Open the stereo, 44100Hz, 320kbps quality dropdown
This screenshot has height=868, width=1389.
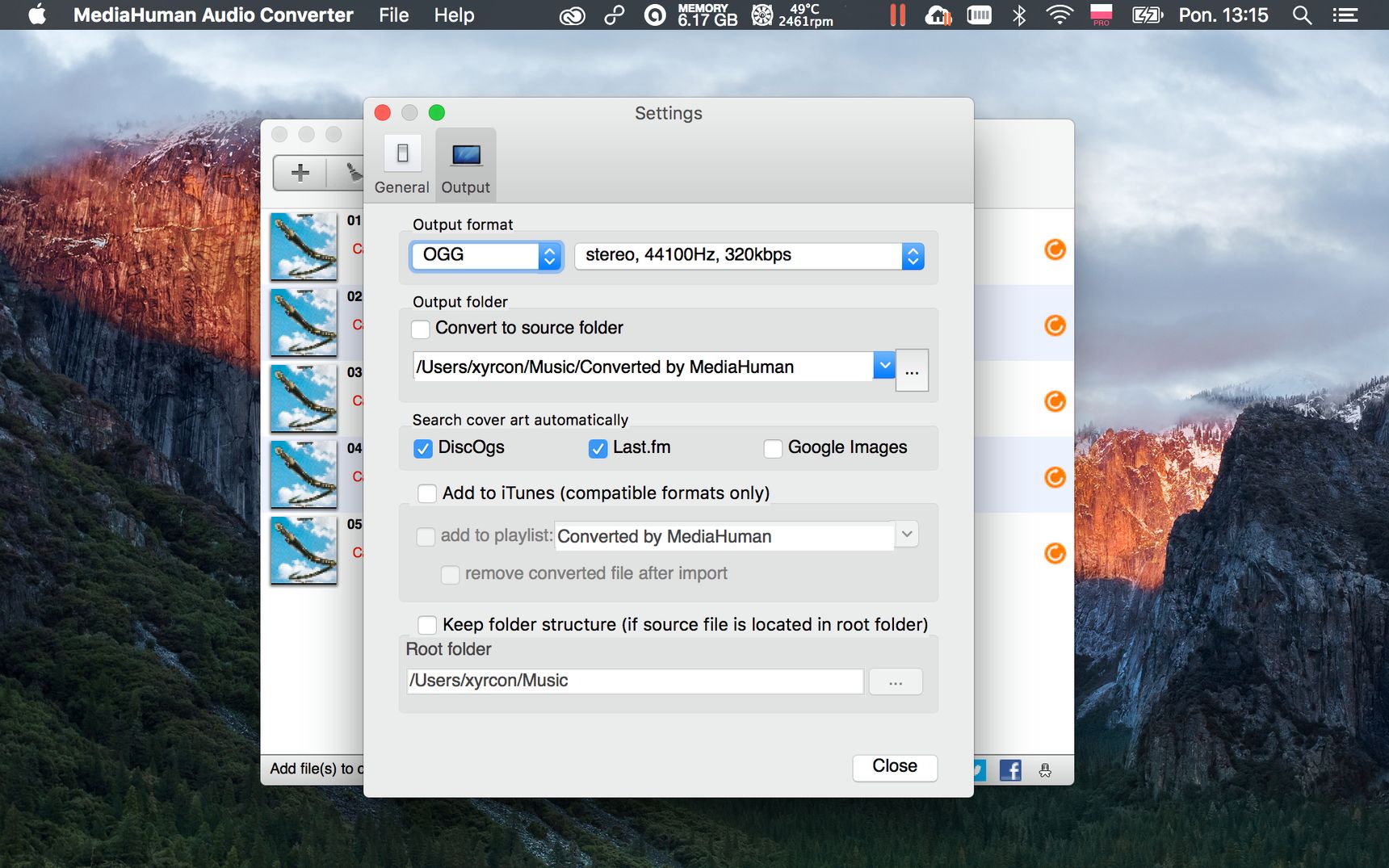click(749, 256)
